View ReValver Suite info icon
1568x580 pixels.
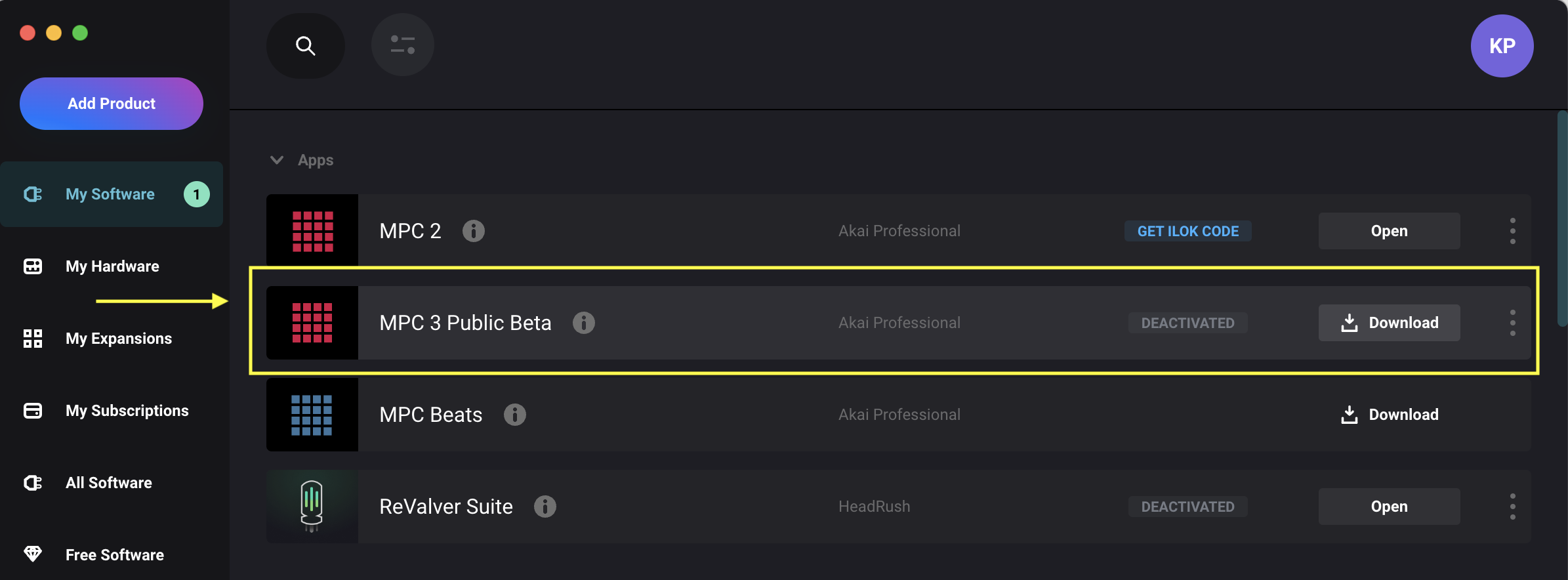(545, 507)
